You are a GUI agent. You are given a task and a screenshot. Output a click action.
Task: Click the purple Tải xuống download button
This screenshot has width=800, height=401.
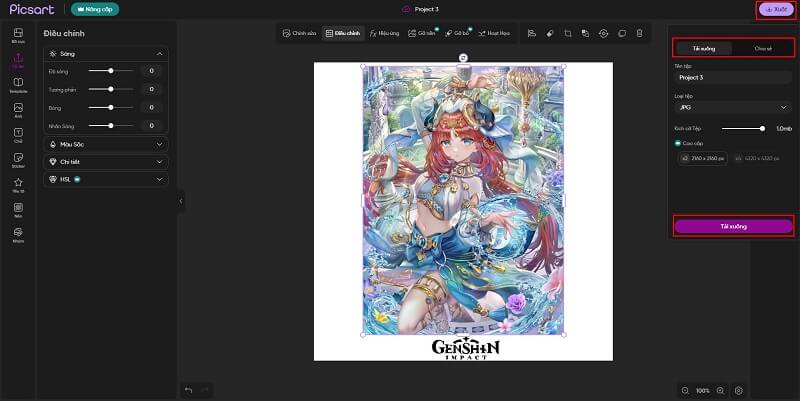pyautogui.click(x=734, y=227)
